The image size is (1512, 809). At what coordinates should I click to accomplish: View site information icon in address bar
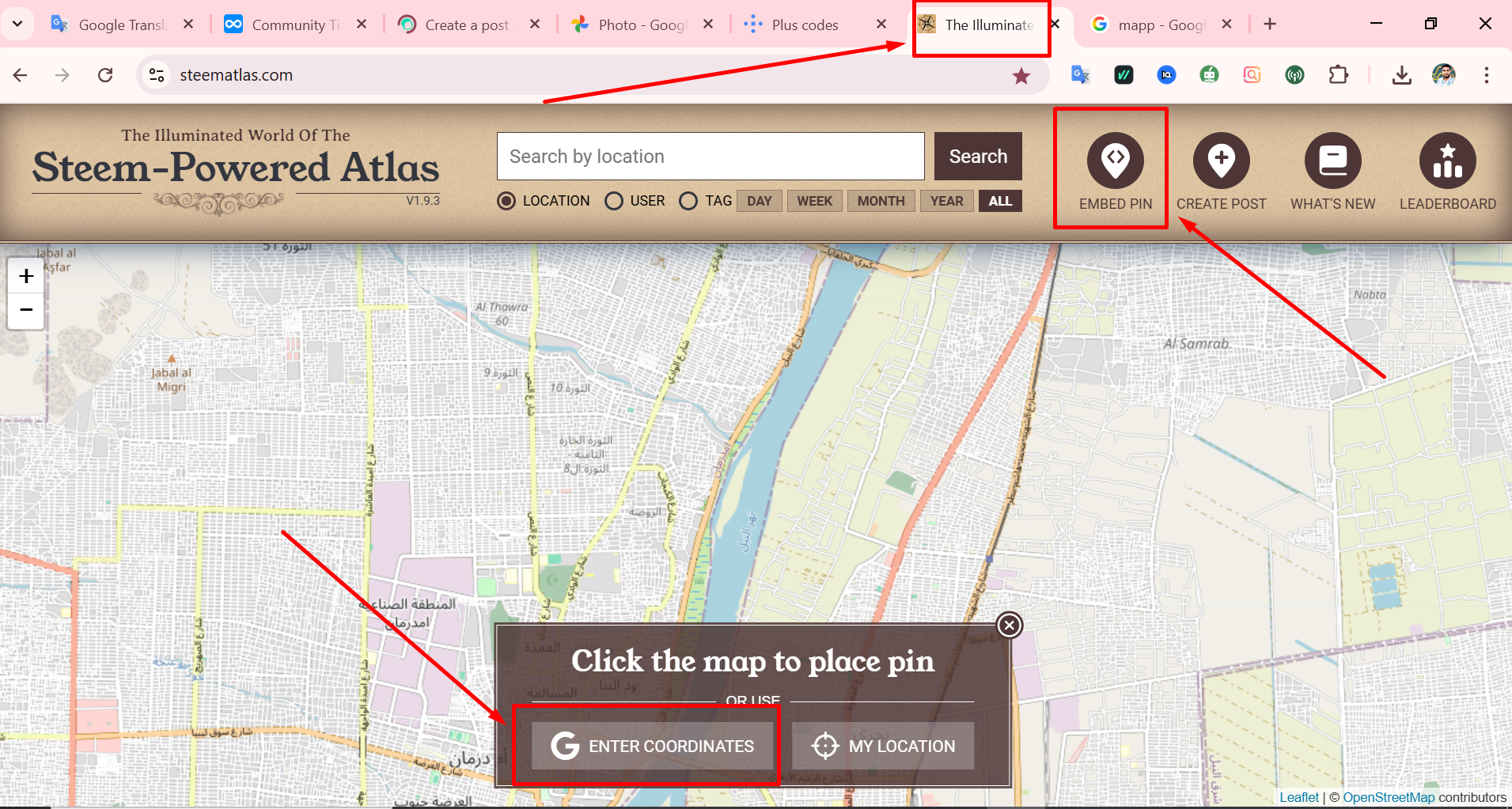(x=157, y=75)
